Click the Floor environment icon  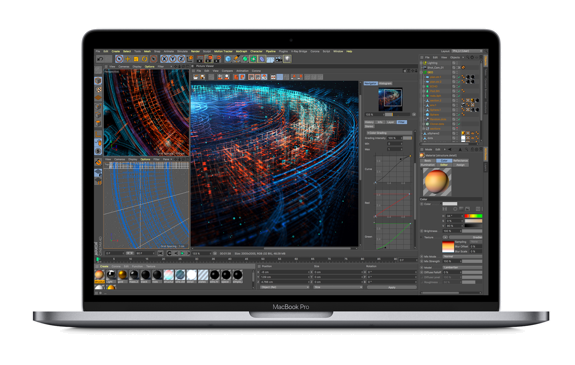pyautogui.click(x=270, y=59)
